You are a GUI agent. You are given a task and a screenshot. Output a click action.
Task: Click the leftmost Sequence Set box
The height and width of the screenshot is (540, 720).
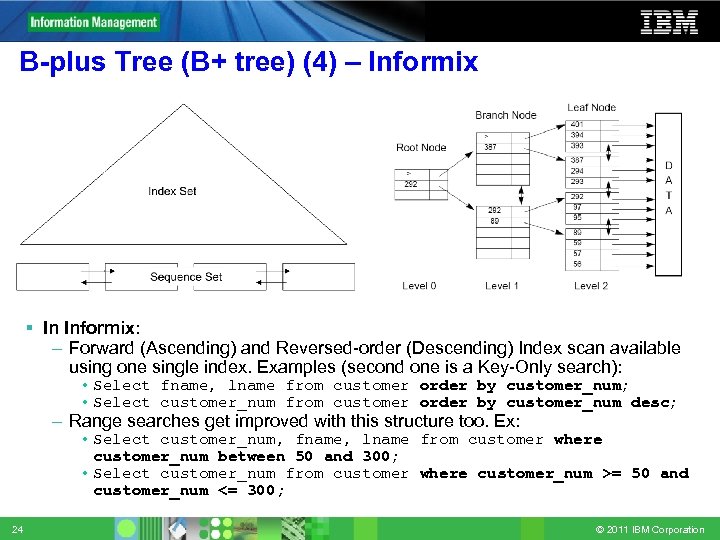tap(52, 276)
